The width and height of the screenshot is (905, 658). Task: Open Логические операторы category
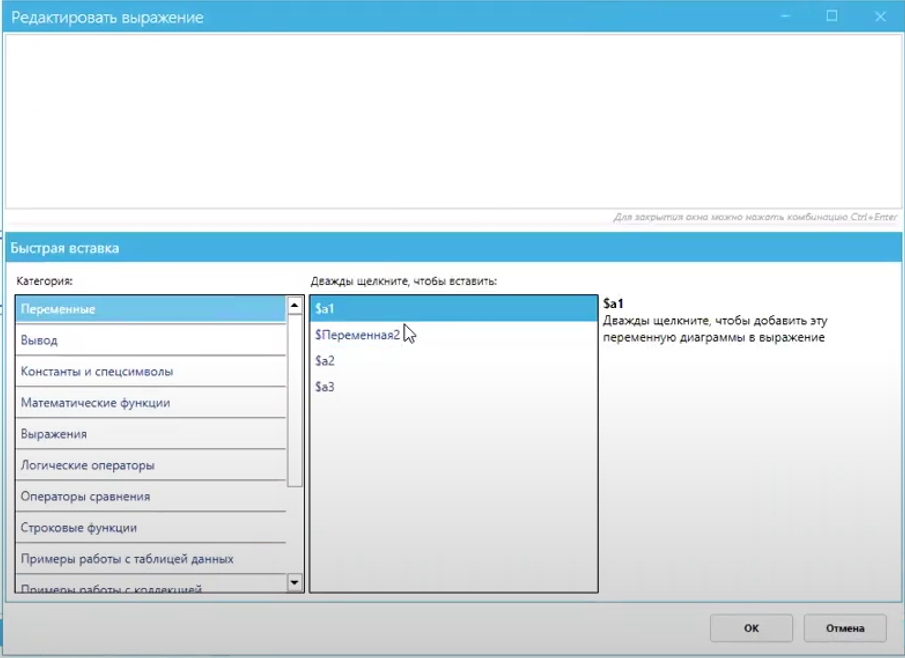tap(150, 465)
